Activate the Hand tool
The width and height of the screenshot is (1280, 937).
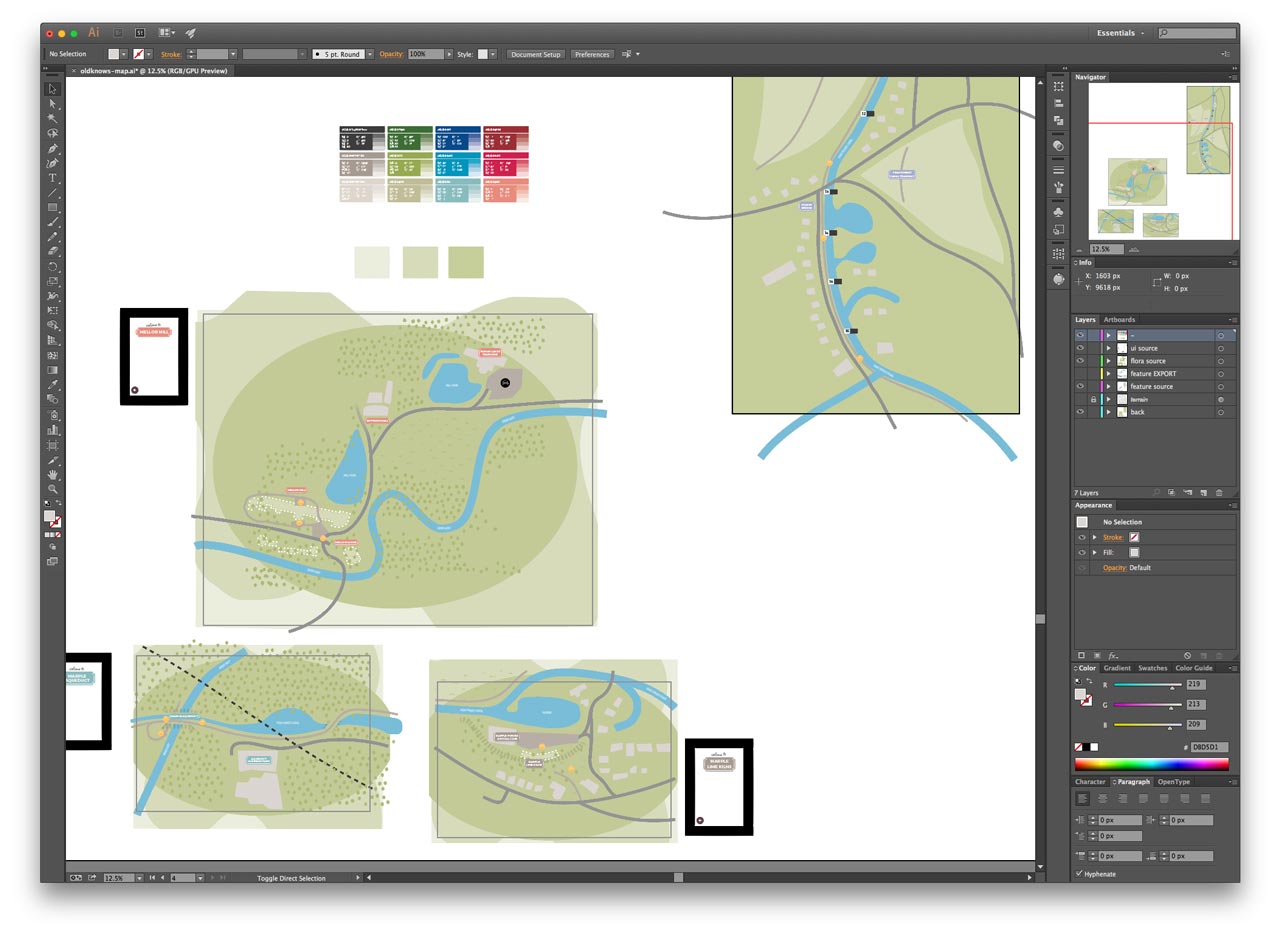tap(53, 474)
